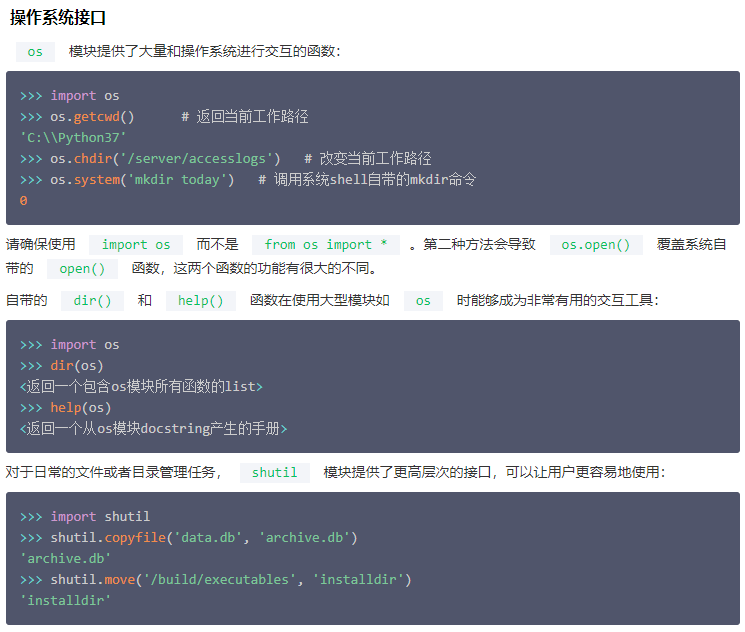Click 'os.getcwd()' in the first code block
745x632 pixels.
[x=93, y=116]
